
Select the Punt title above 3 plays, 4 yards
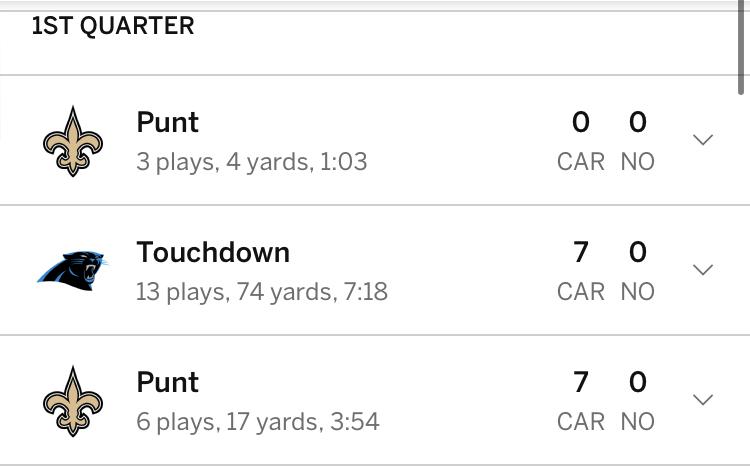(x=167, y=122)
